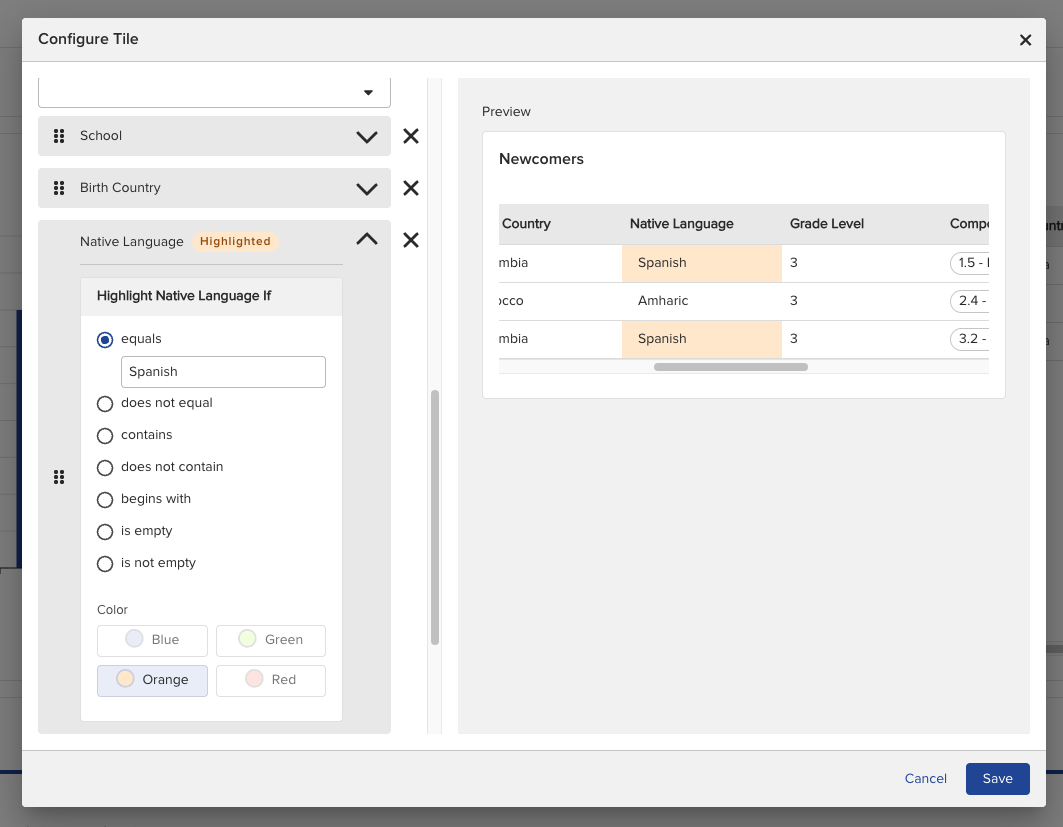
Task: Select the equals condition
Action: [x=105, y=340]
